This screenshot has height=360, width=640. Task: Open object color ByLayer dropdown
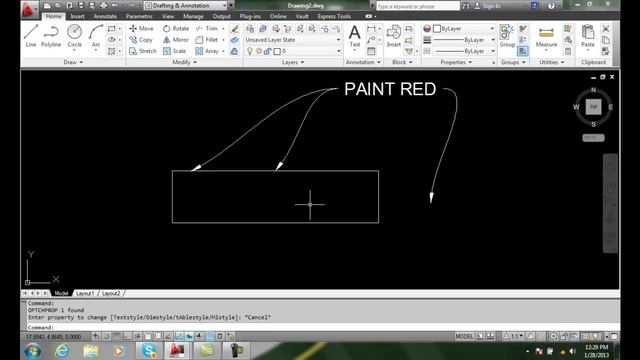pyautogui.click(x=464, y=29)
